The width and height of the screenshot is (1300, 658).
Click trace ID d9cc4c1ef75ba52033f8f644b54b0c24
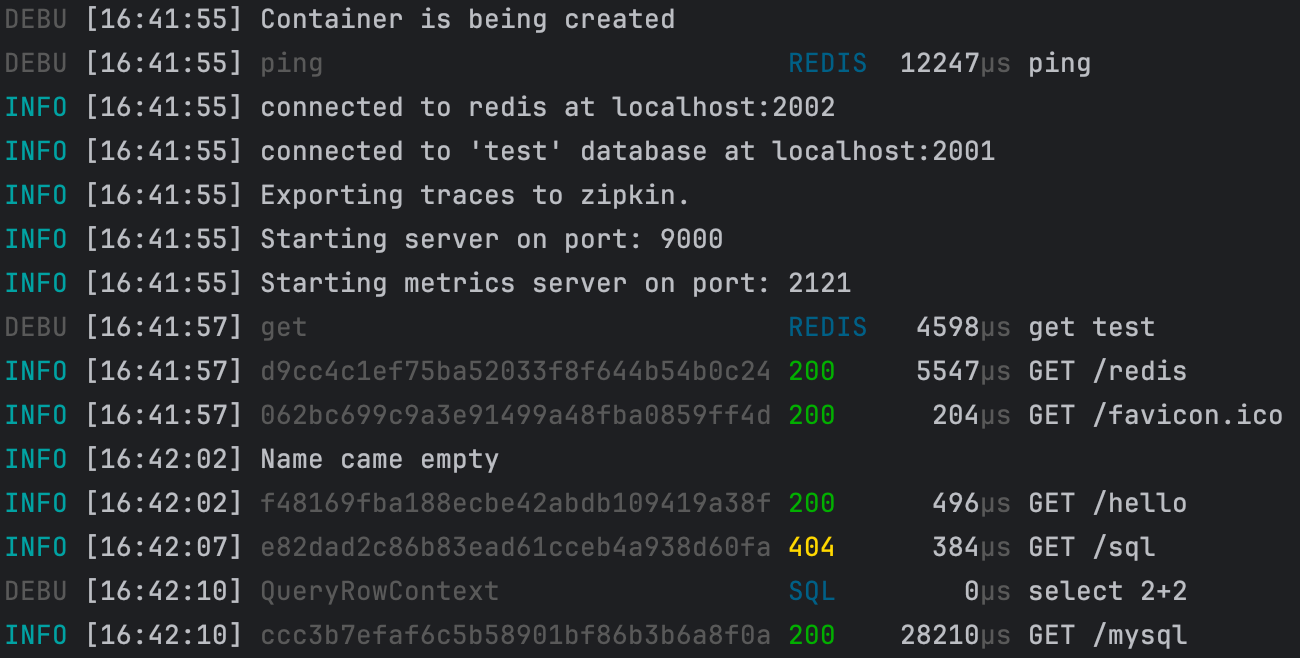click(516, 371)
